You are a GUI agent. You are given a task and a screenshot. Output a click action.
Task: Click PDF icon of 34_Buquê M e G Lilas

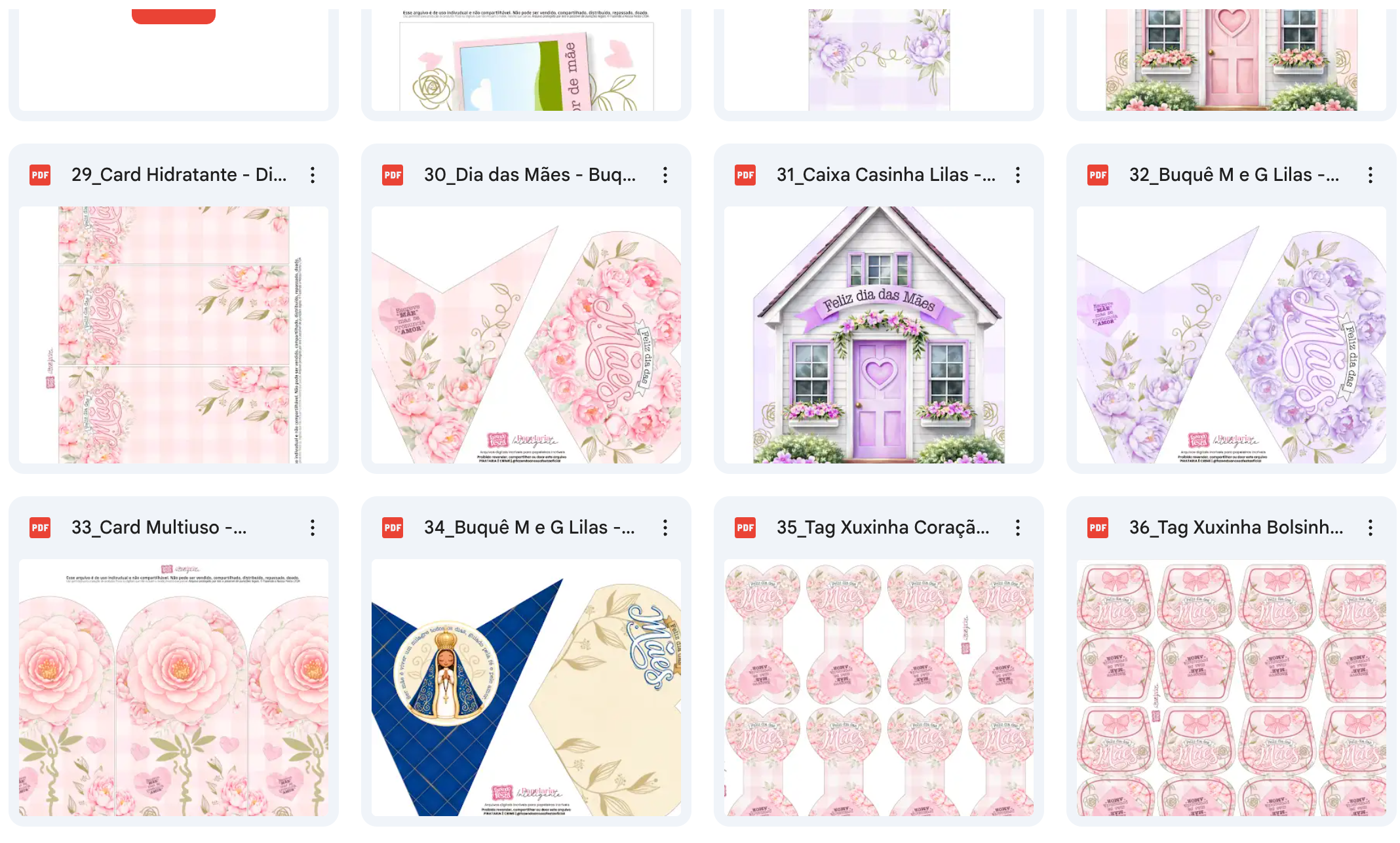pyautogui.click(x=393, y=528)
